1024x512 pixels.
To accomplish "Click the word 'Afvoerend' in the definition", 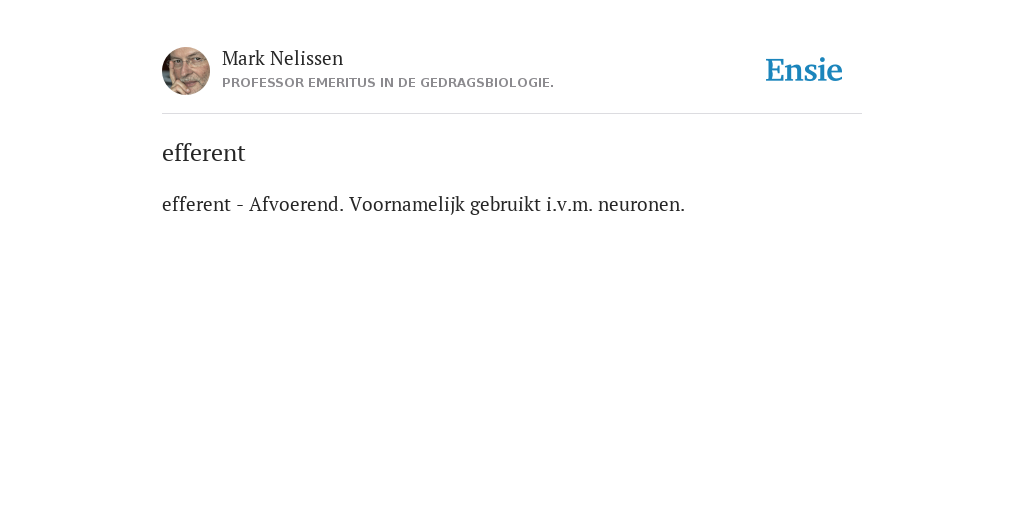I will (x=296, y=204).
